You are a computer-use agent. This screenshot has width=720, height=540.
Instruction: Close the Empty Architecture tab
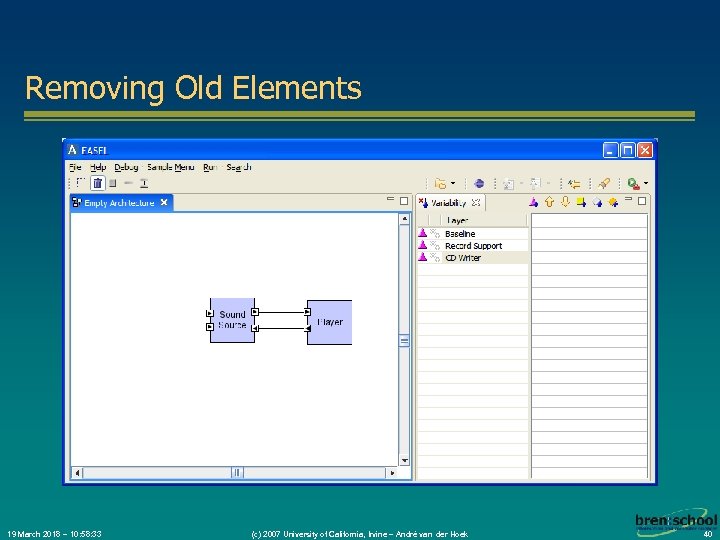point(164,202)
